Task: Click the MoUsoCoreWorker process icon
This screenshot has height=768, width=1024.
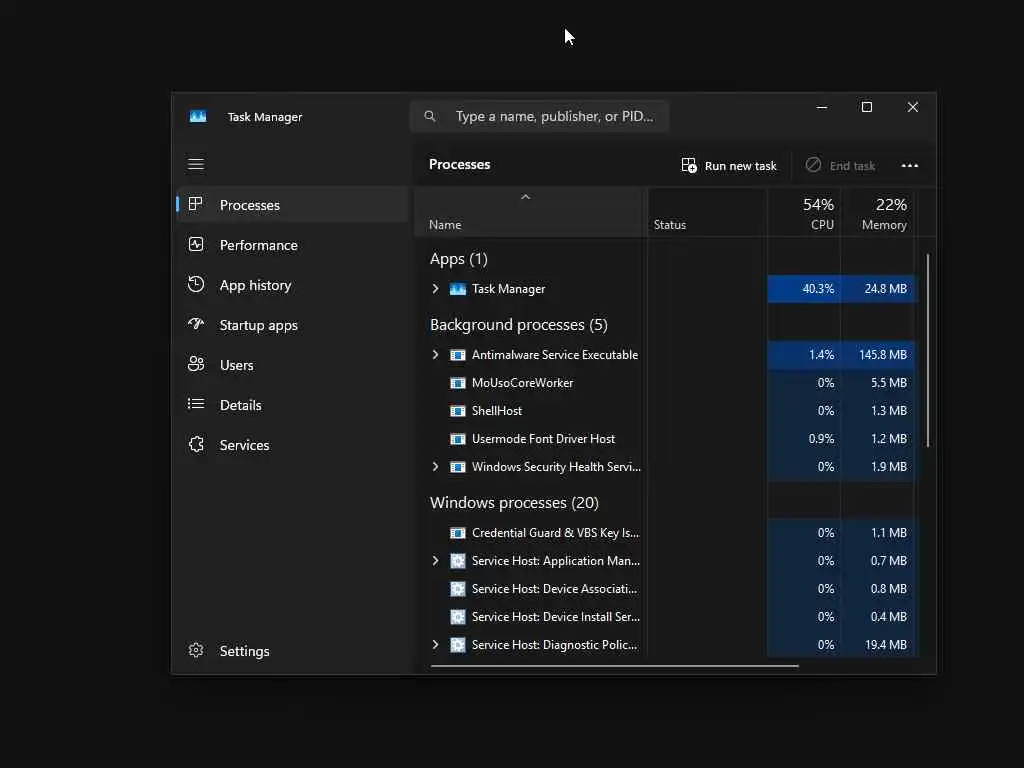Action: (x=458, y=383)
